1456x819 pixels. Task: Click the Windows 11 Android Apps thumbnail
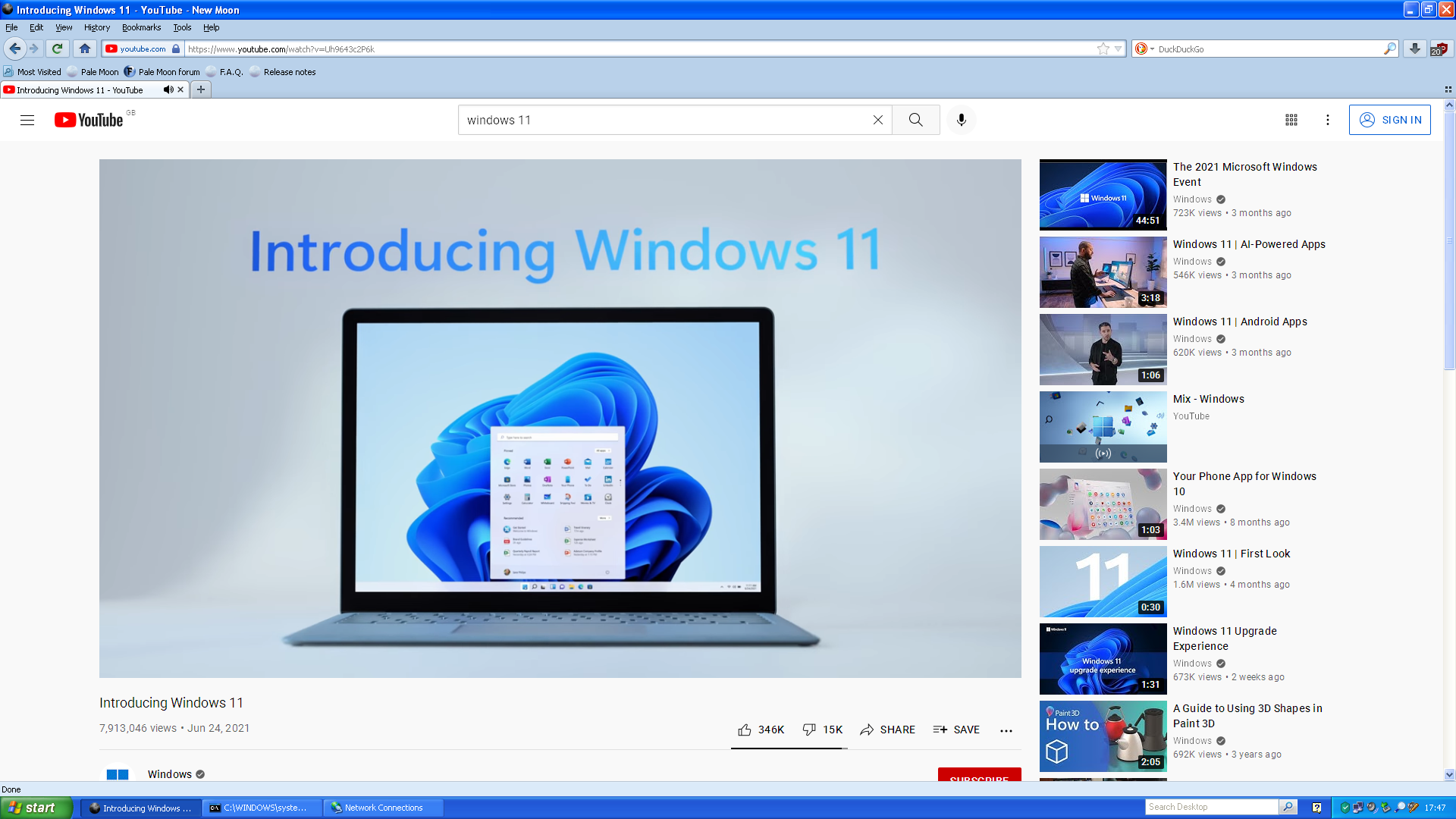click(1102, 349)
